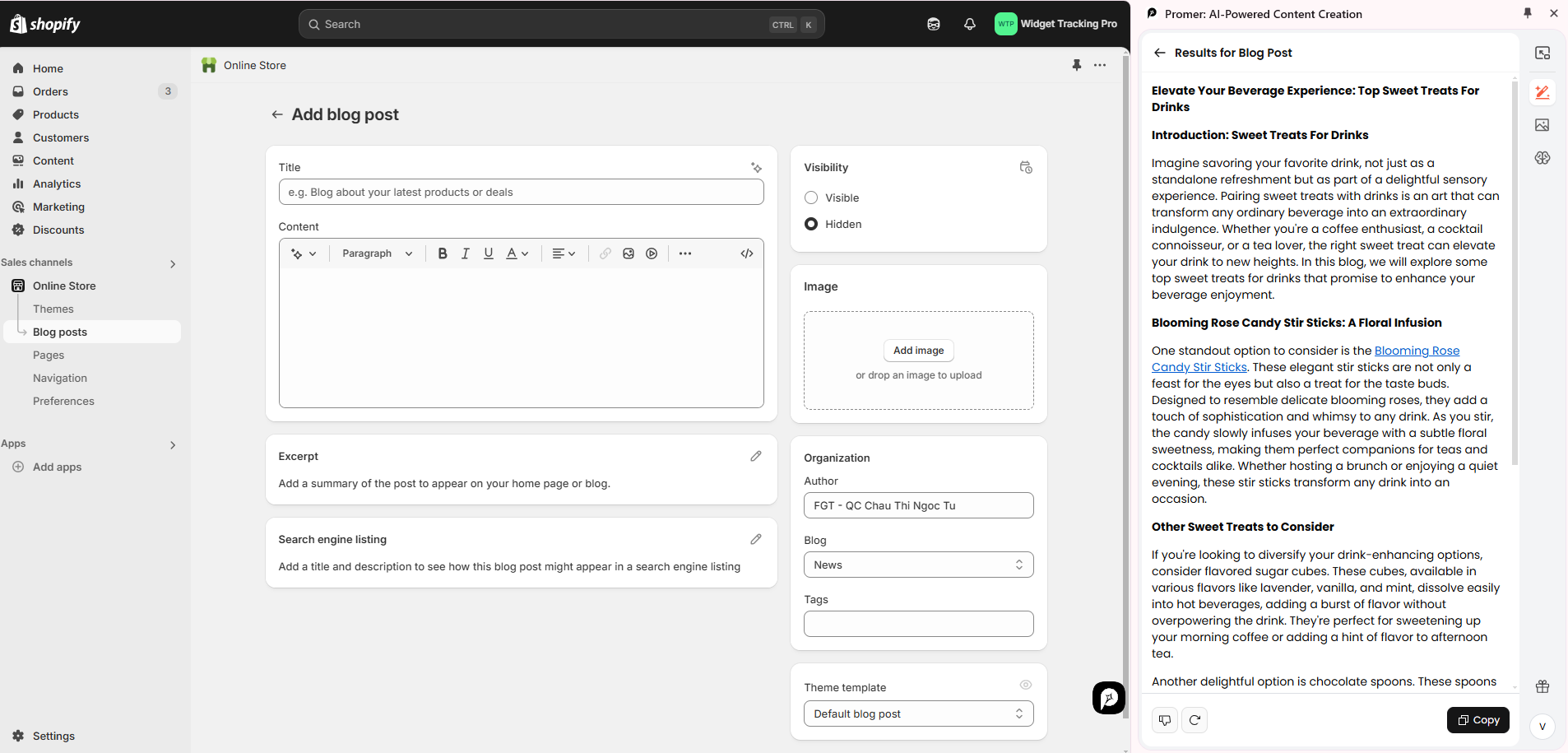Insert an image in Content editor

629,253
